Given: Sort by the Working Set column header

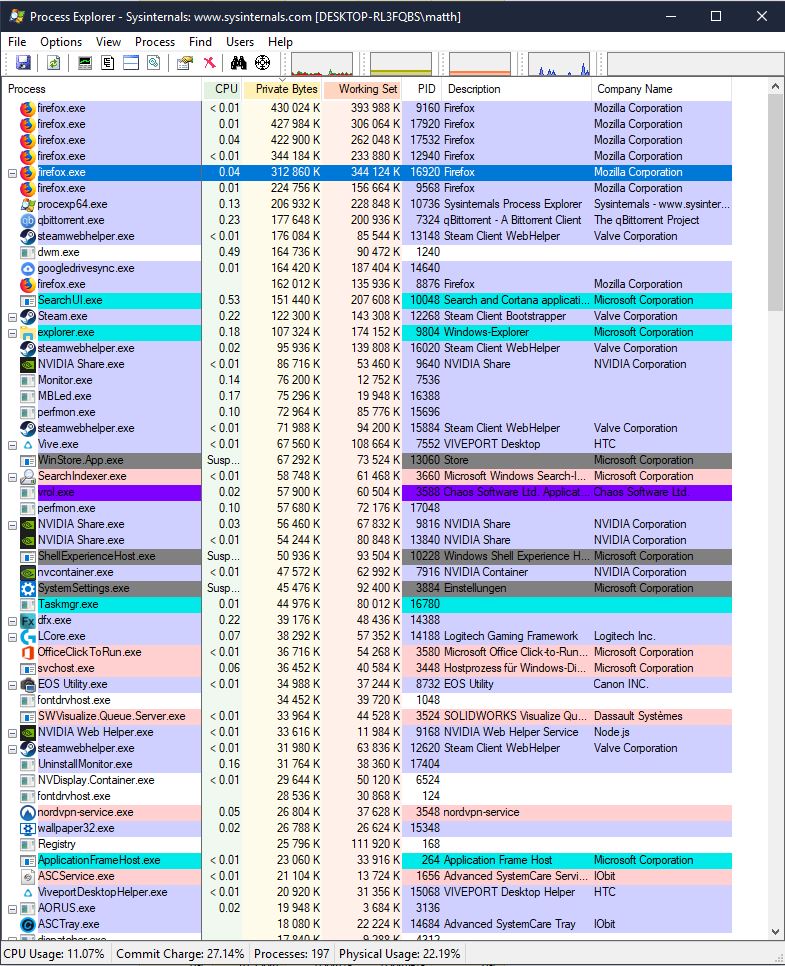Looking at the screenshot, I should point(362,89).
